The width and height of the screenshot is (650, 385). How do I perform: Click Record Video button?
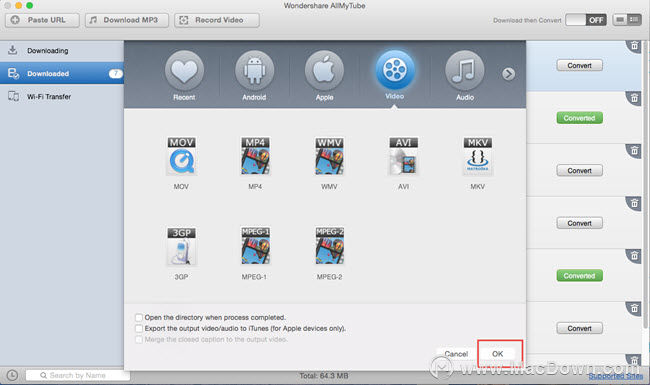tap(217, 20)
